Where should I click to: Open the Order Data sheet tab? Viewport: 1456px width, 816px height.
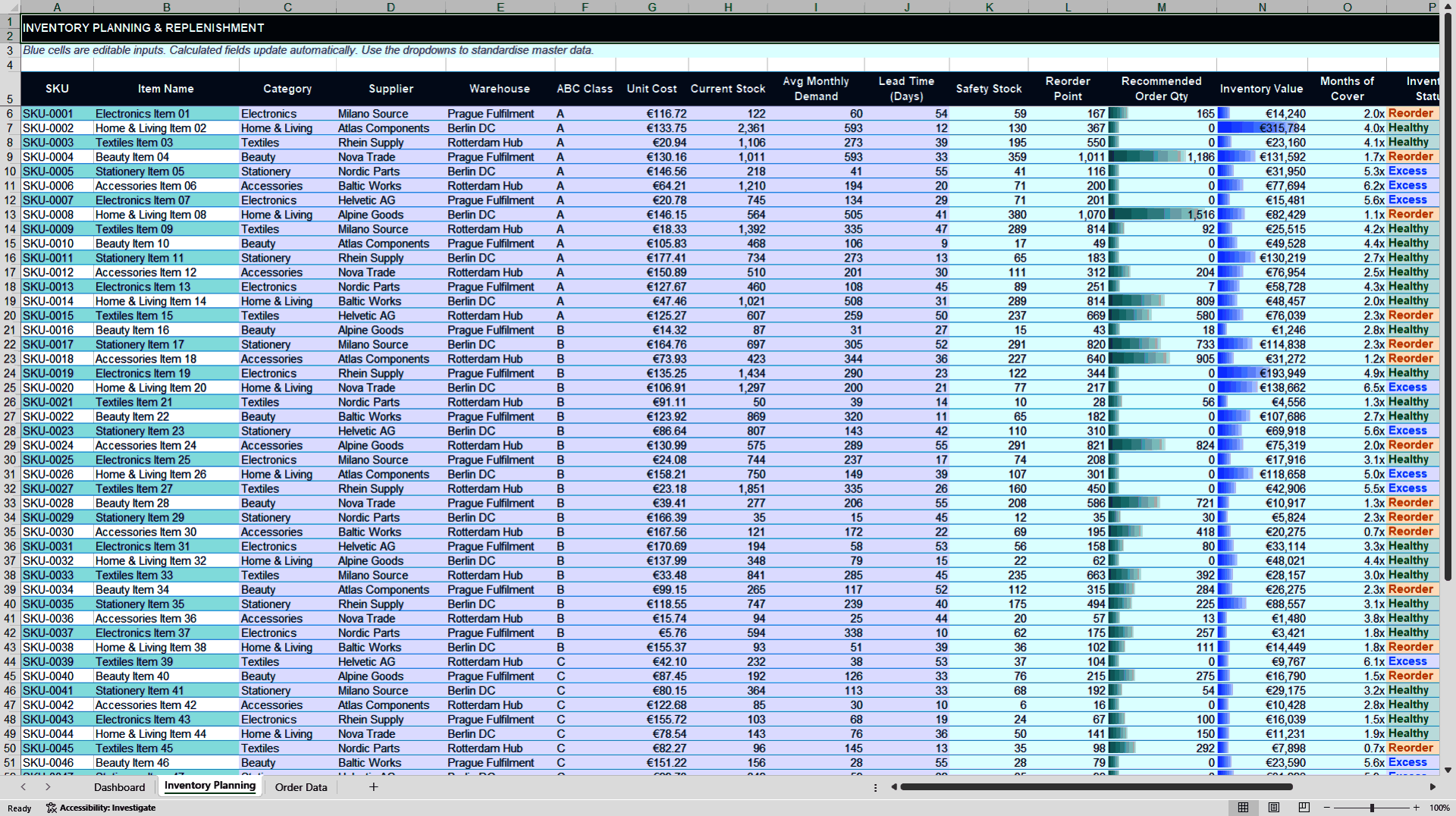(301, 787)
